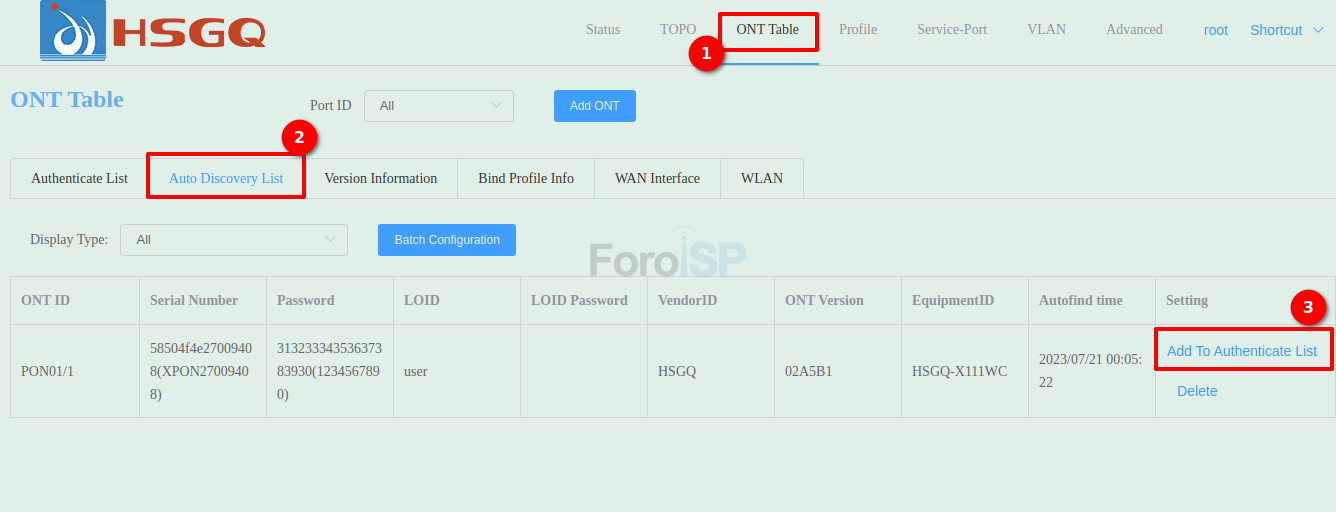Open the VLAN page
Screen dimensions: 1336x512
coord(1046,30)
